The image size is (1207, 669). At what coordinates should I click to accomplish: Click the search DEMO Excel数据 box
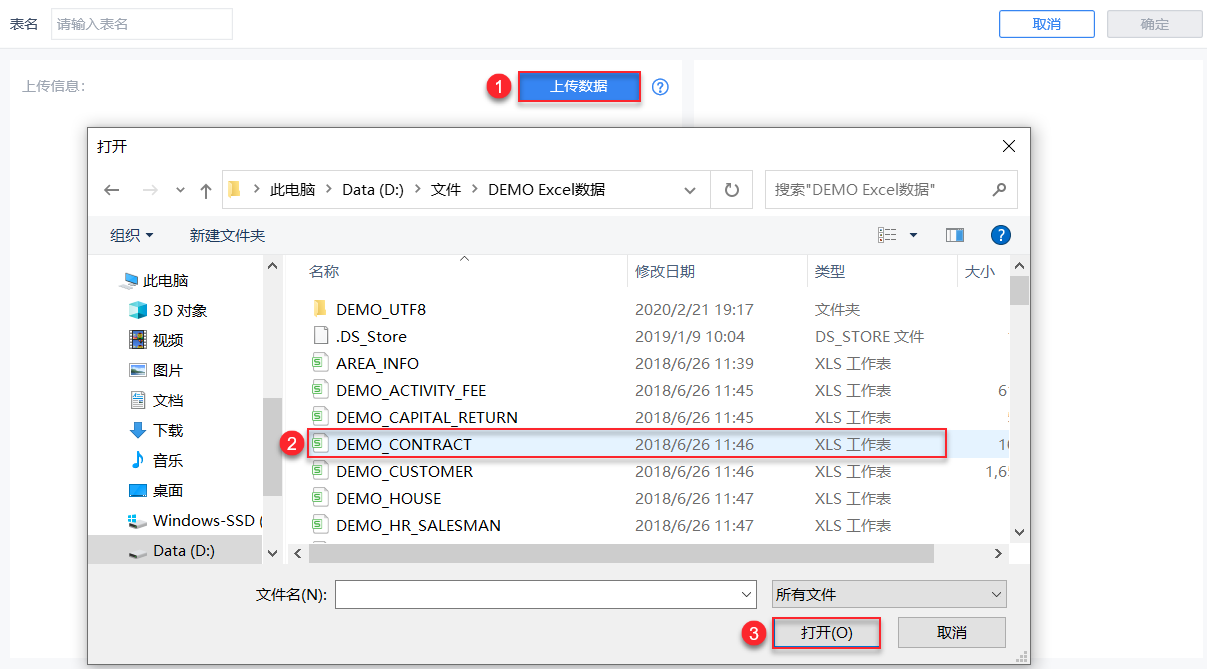pos(891,190)
